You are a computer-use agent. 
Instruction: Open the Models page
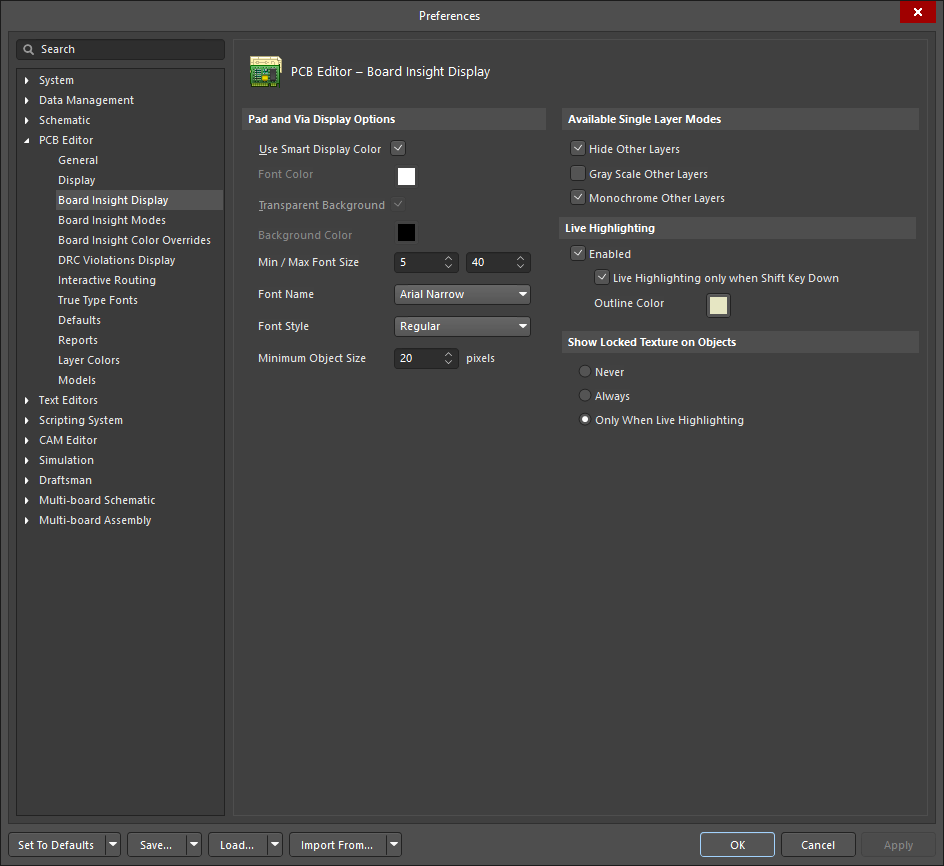(76, 380)
